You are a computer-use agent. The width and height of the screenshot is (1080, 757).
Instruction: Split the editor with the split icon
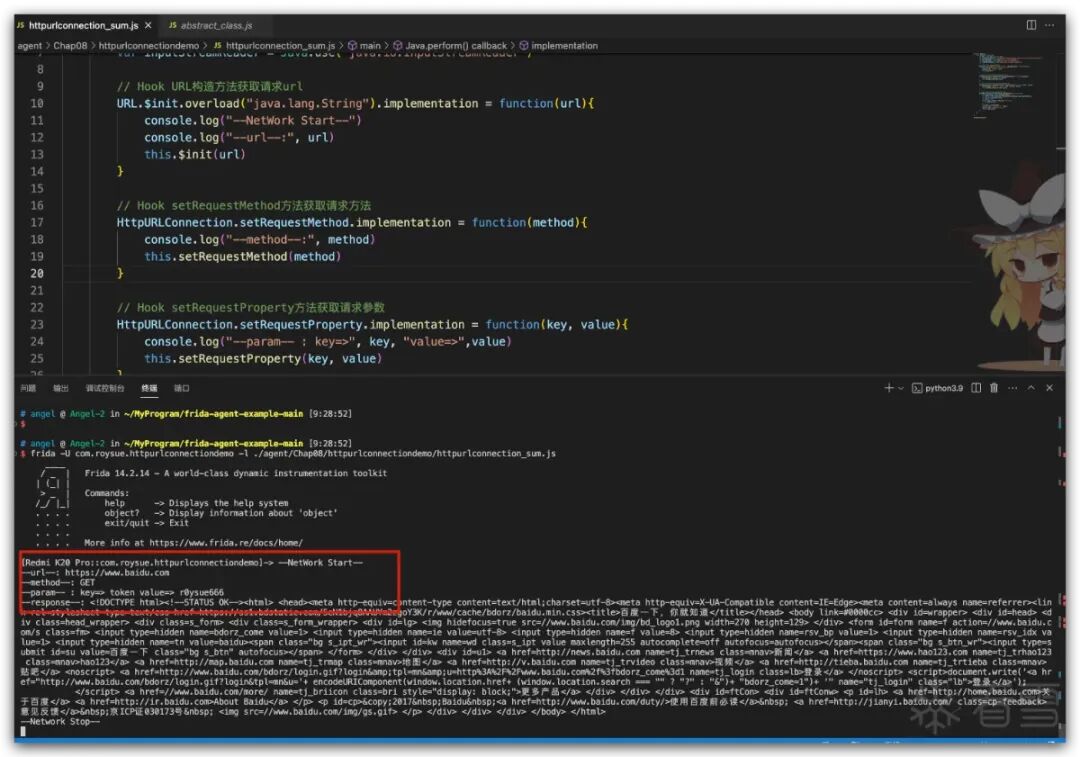1031,25
